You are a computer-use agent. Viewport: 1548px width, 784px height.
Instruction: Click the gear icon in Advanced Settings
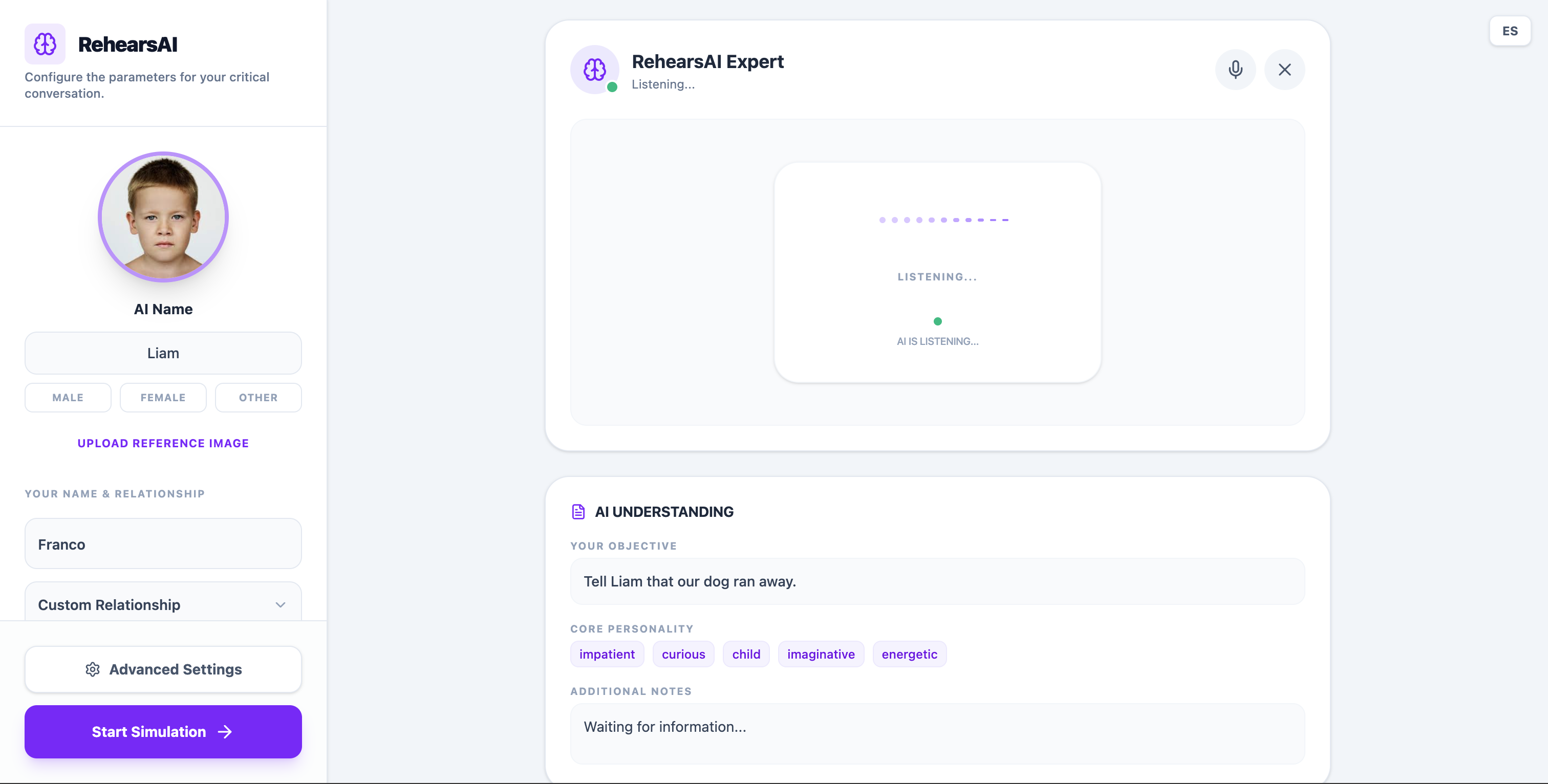(93, 669)
